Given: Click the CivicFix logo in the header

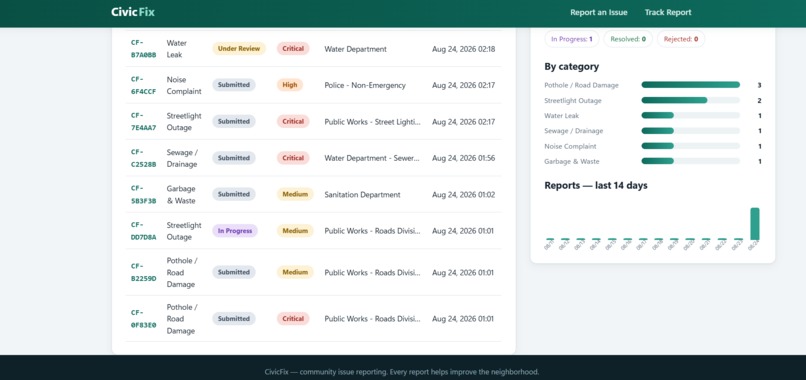Looking at the screenshot, I should (133, 12).
